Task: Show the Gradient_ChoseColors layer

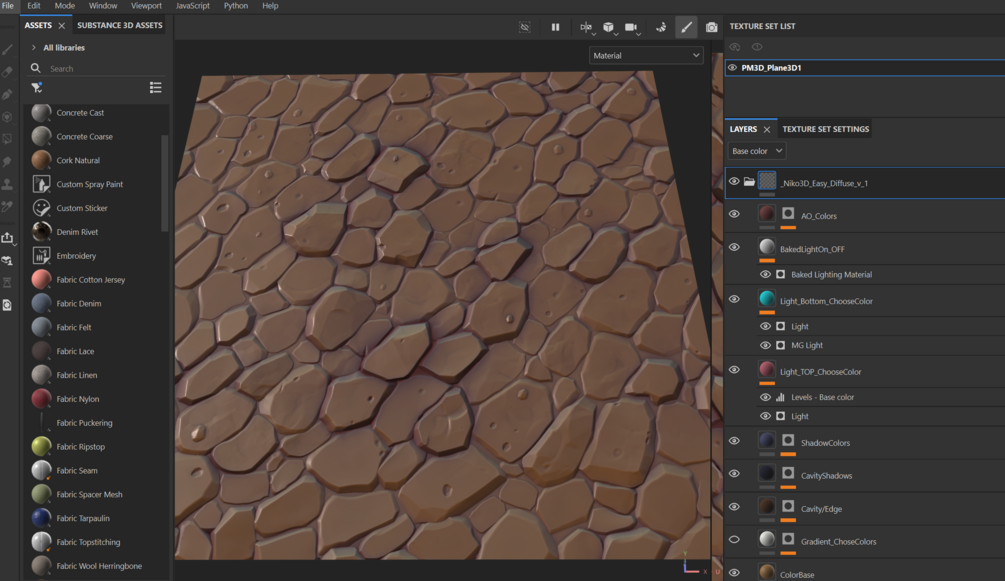Action: pyautogui.click(x=734, y=540)
